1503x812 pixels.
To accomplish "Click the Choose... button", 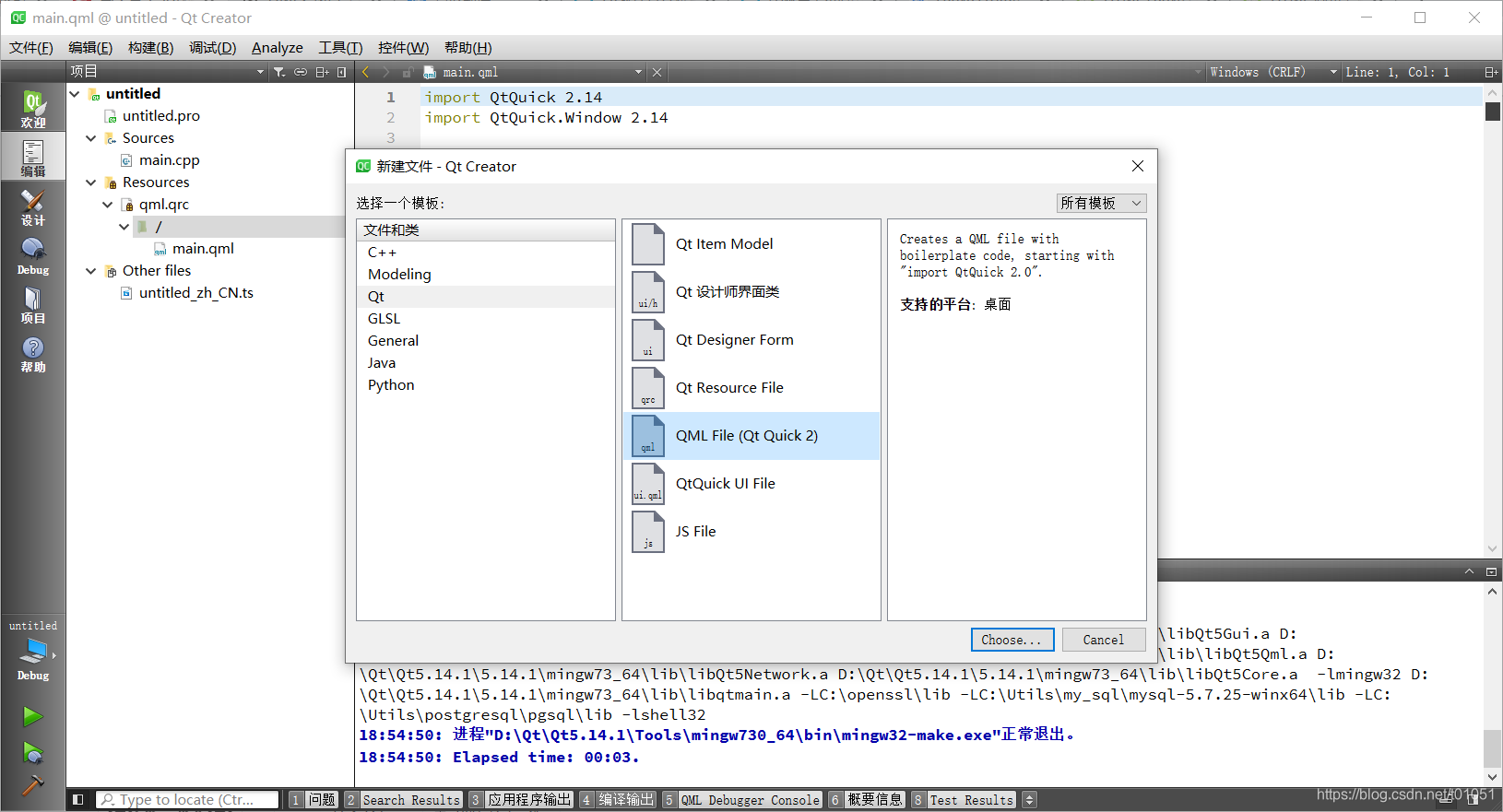I will click(x=1012, y=640).
